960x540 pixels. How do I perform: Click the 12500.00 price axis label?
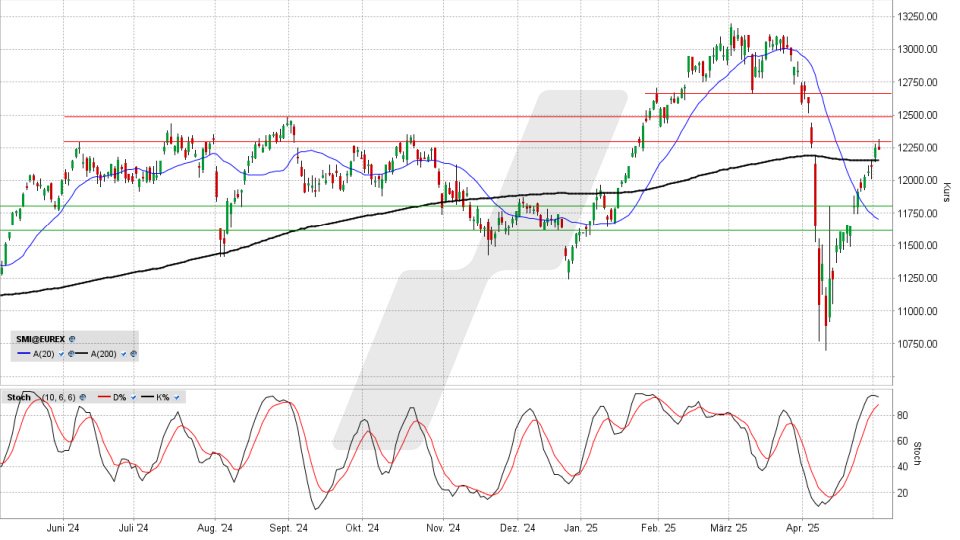click(917, 115)
